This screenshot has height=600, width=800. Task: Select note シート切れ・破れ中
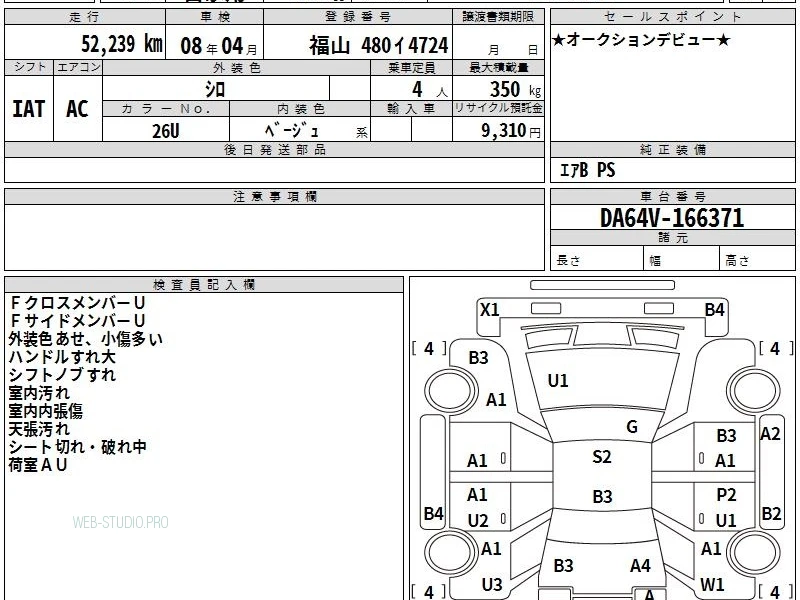coord(78,447)
